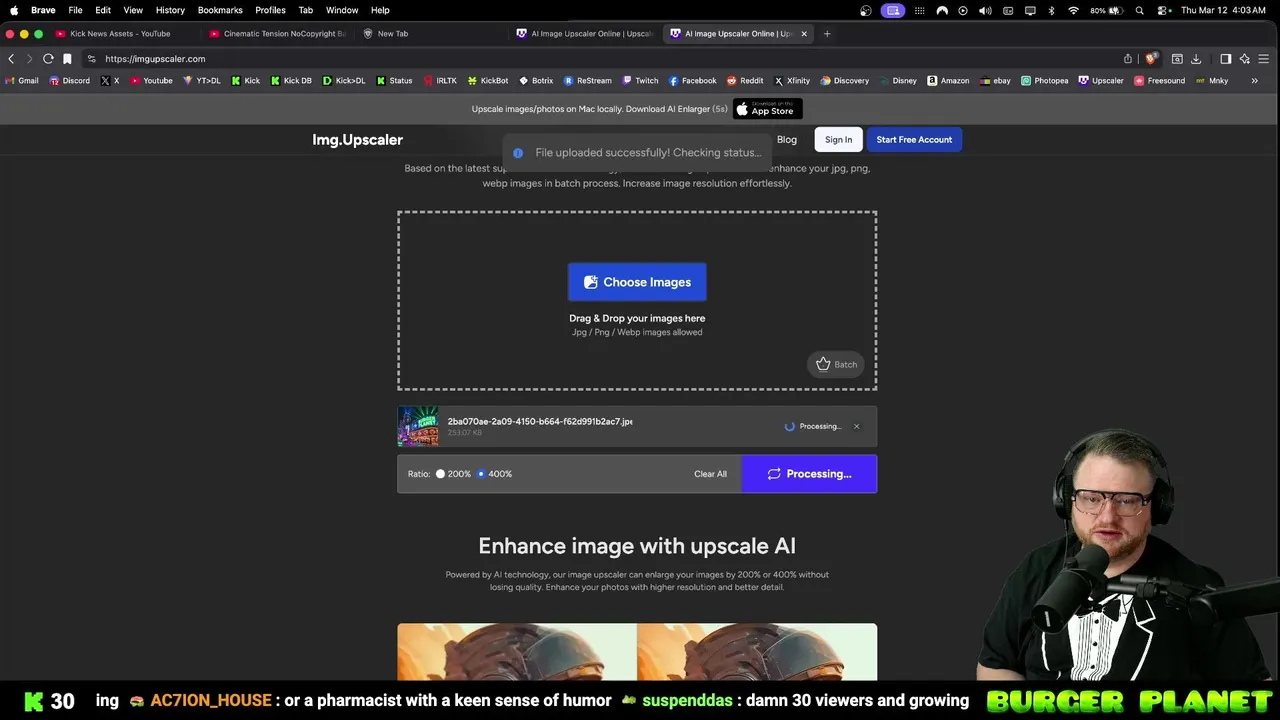This screenshot has height=720, width=1280.
Task: Click the site settings icon left of the URL
Action: point(91,58)
